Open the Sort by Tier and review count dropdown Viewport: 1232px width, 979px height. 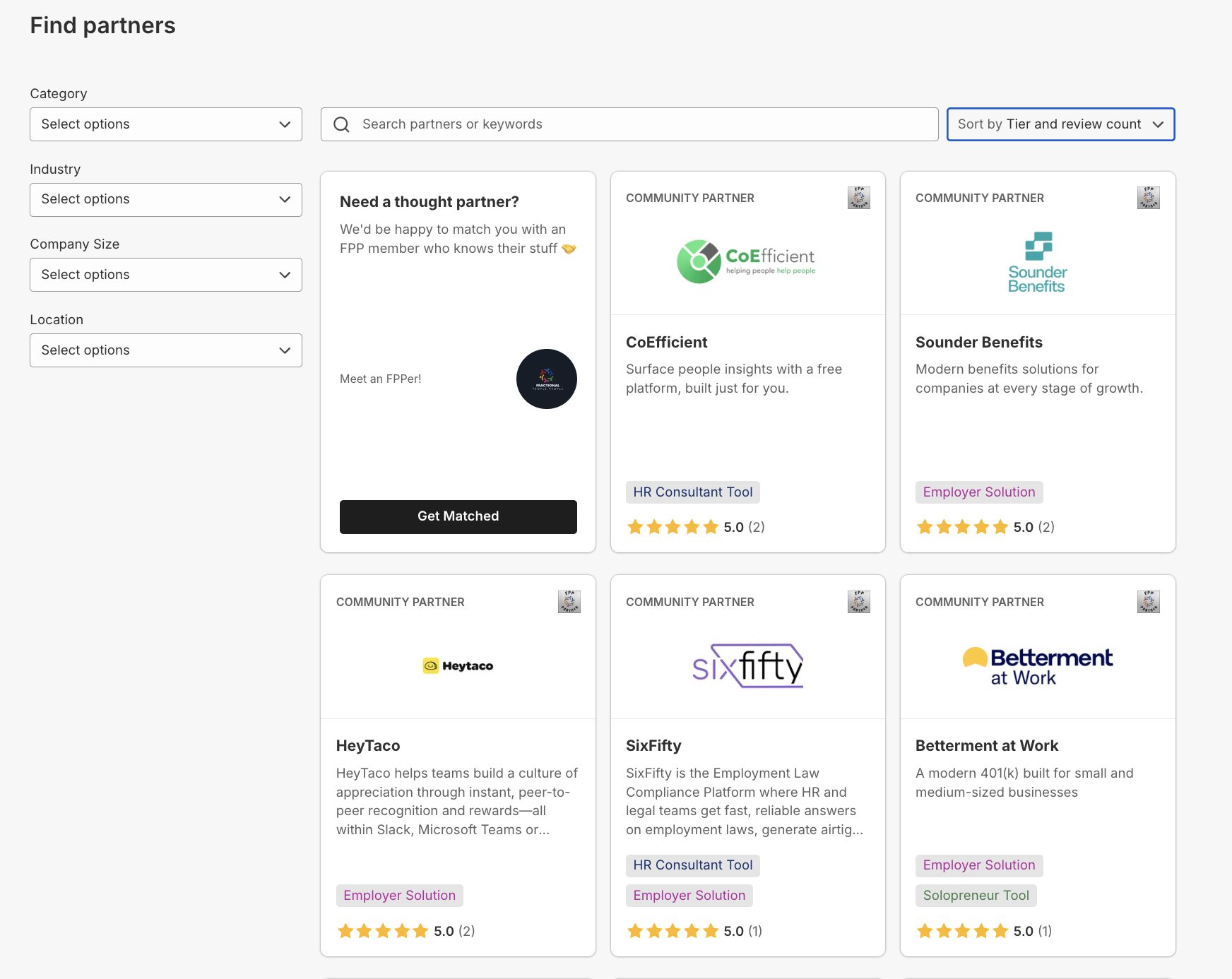(x=1059, y=124)
